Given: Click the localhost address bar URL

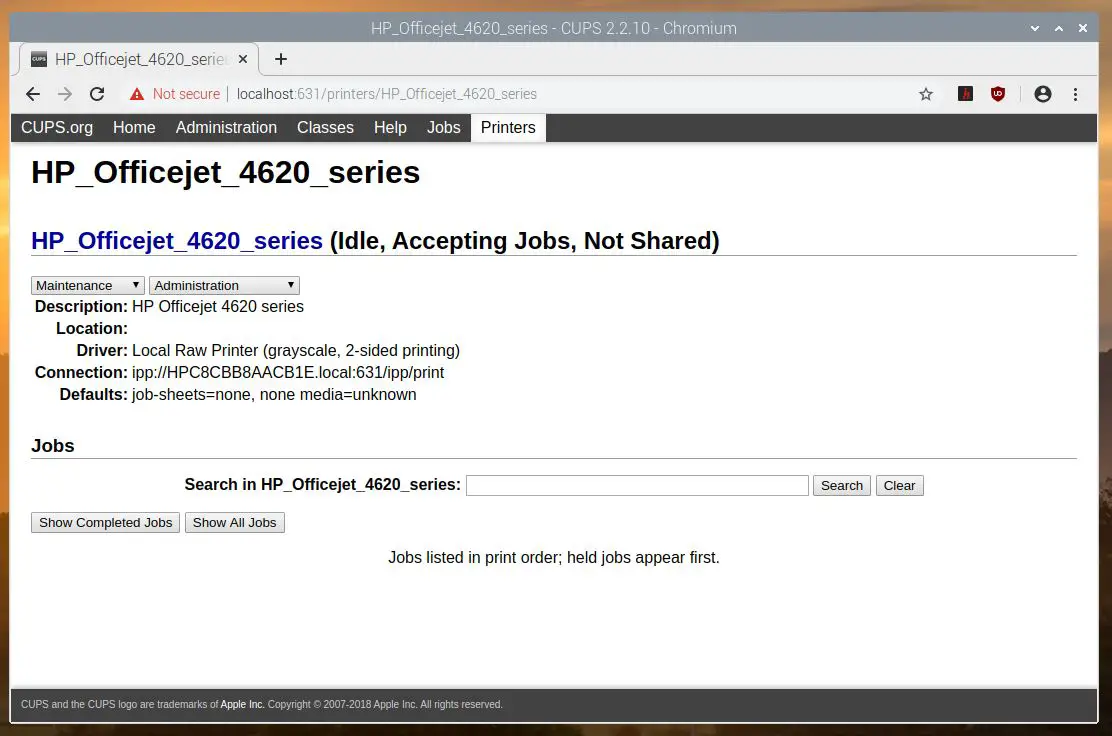Looking at the screenshot, I should [387, 94].
